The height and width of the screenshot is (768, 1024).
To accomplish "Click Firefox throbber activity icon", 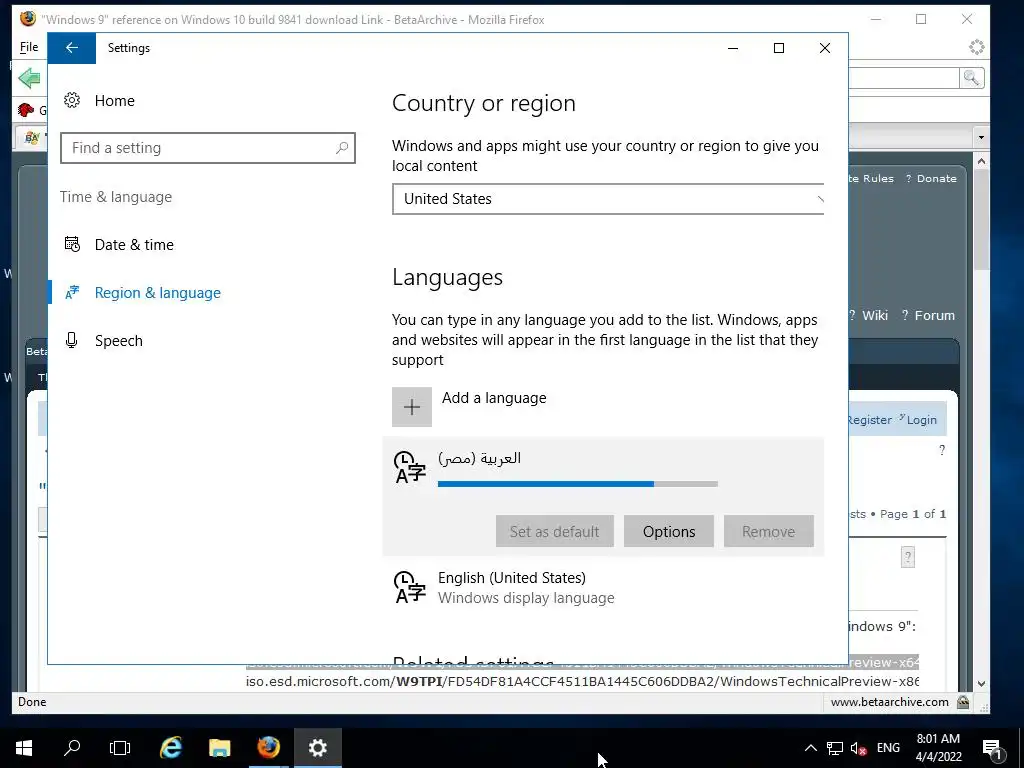I will pos(976,47).
